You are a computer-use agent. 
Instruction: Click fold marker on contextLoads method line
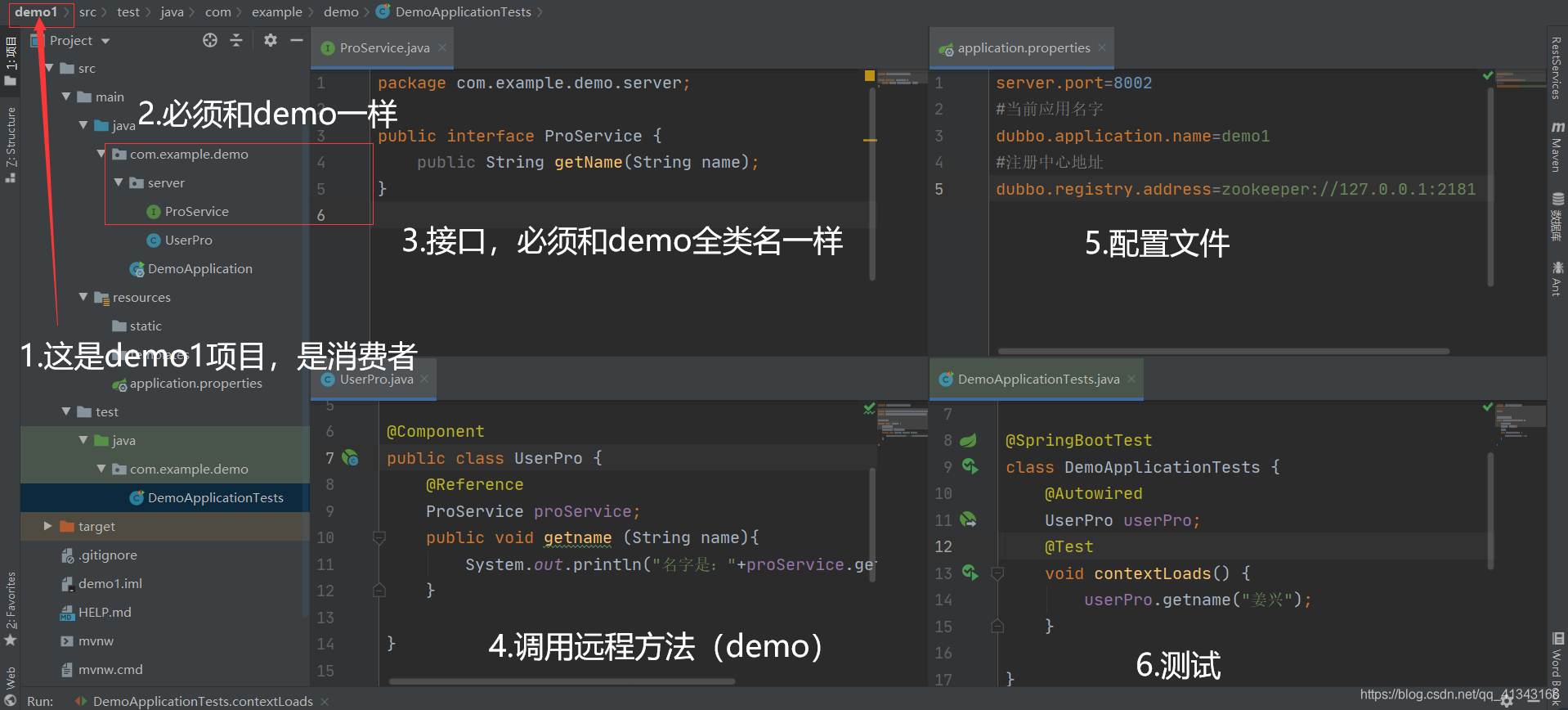[x=997, y=573]
